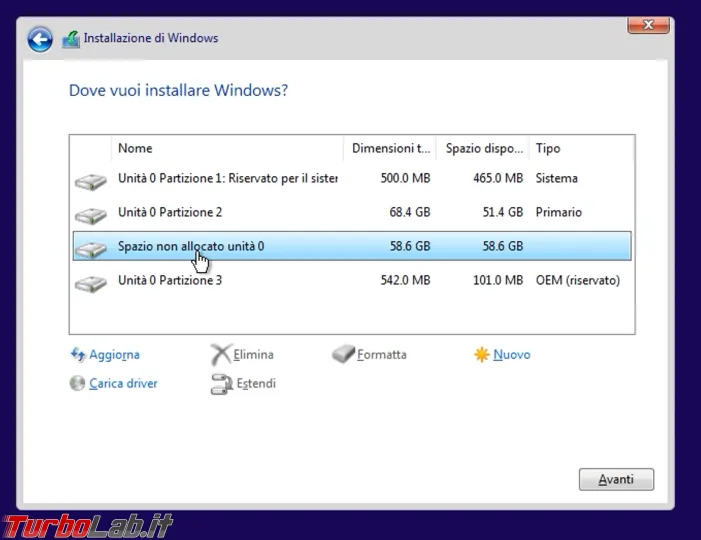Click the Aggiorna refresh arrows icon

coord(78,354)
